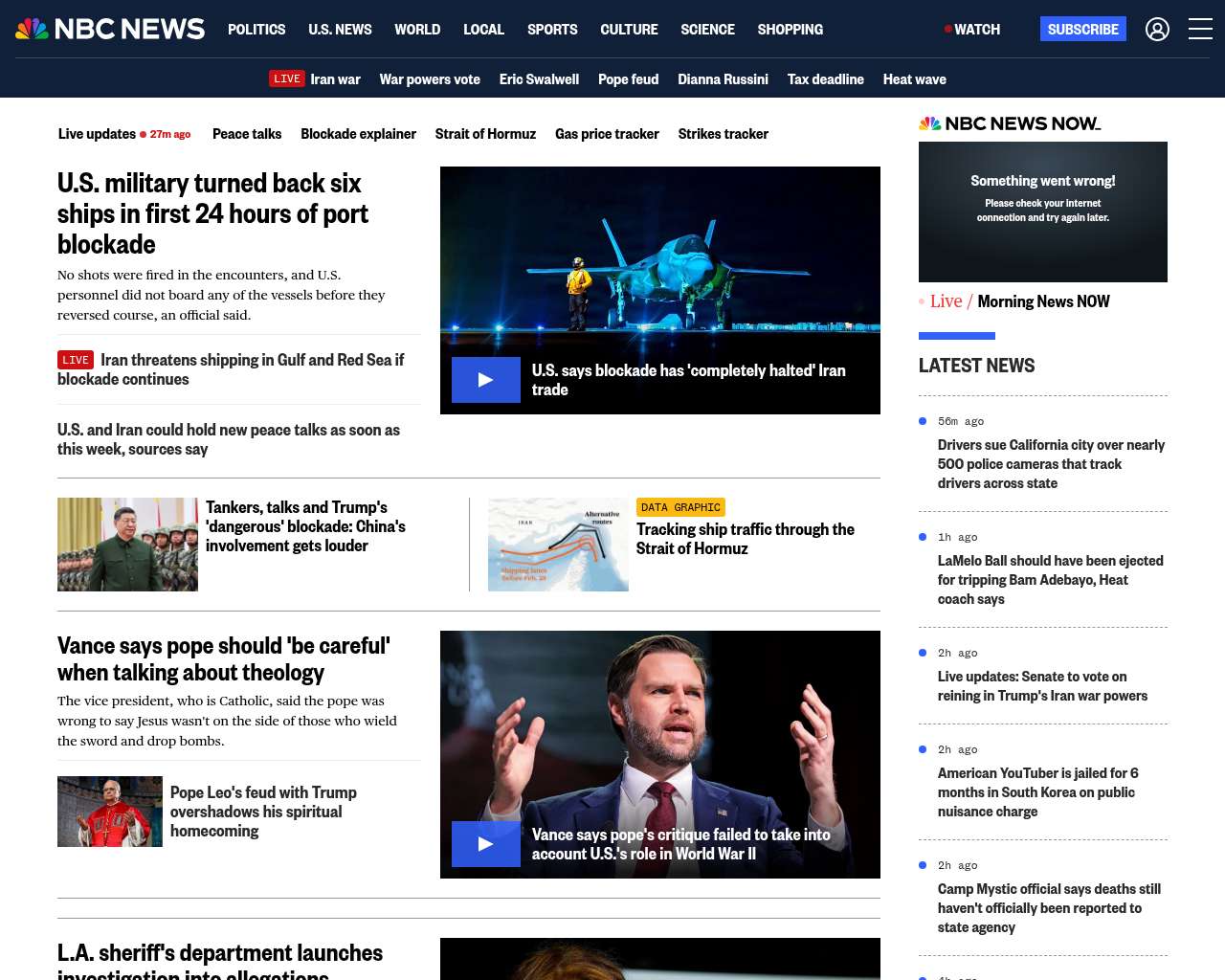Open the Latest News heading
The image size is (1225, 980).
(976, 366)
